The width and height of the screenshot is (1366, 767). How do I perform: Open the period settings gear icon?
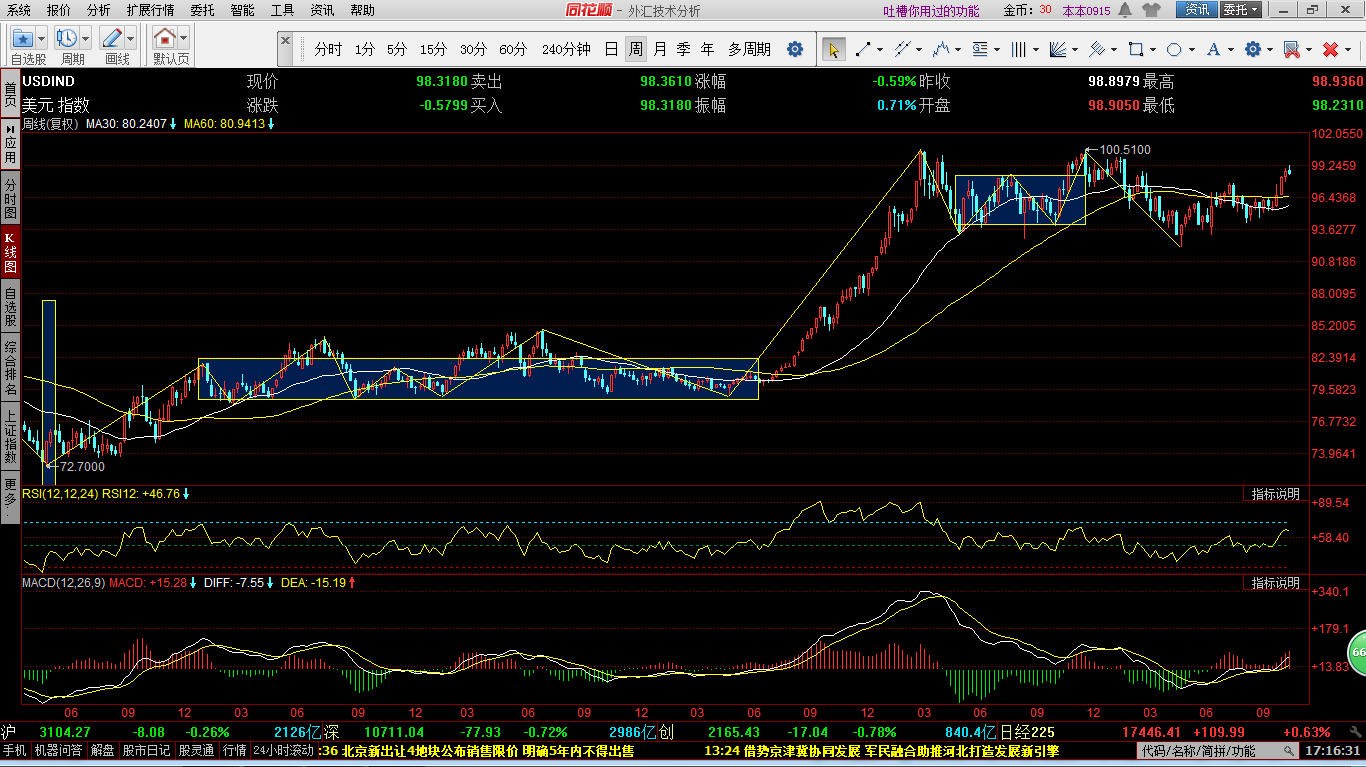point(795,49)
